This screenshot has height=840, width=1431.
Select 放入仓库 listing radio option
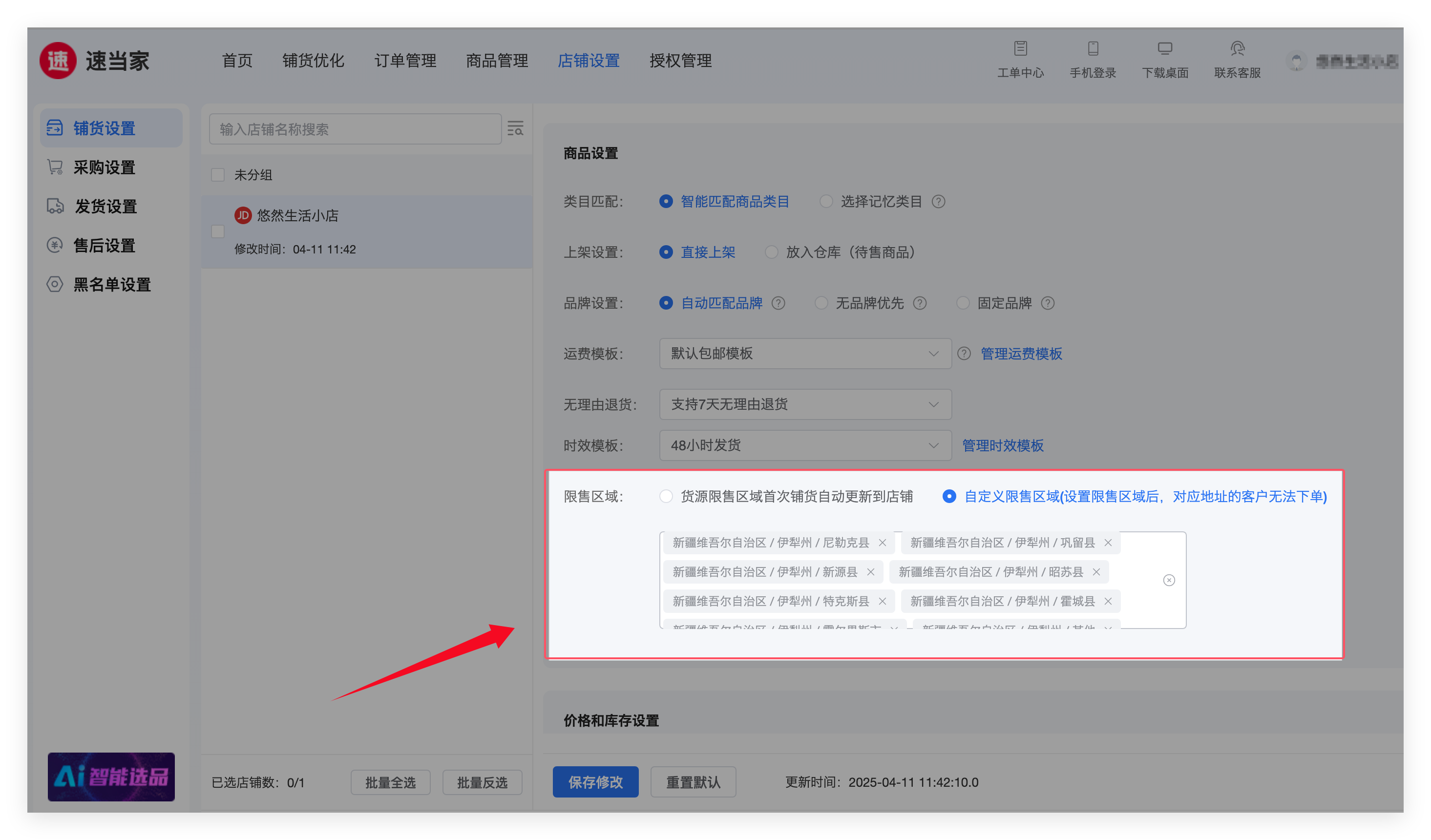tap(771, 252)
